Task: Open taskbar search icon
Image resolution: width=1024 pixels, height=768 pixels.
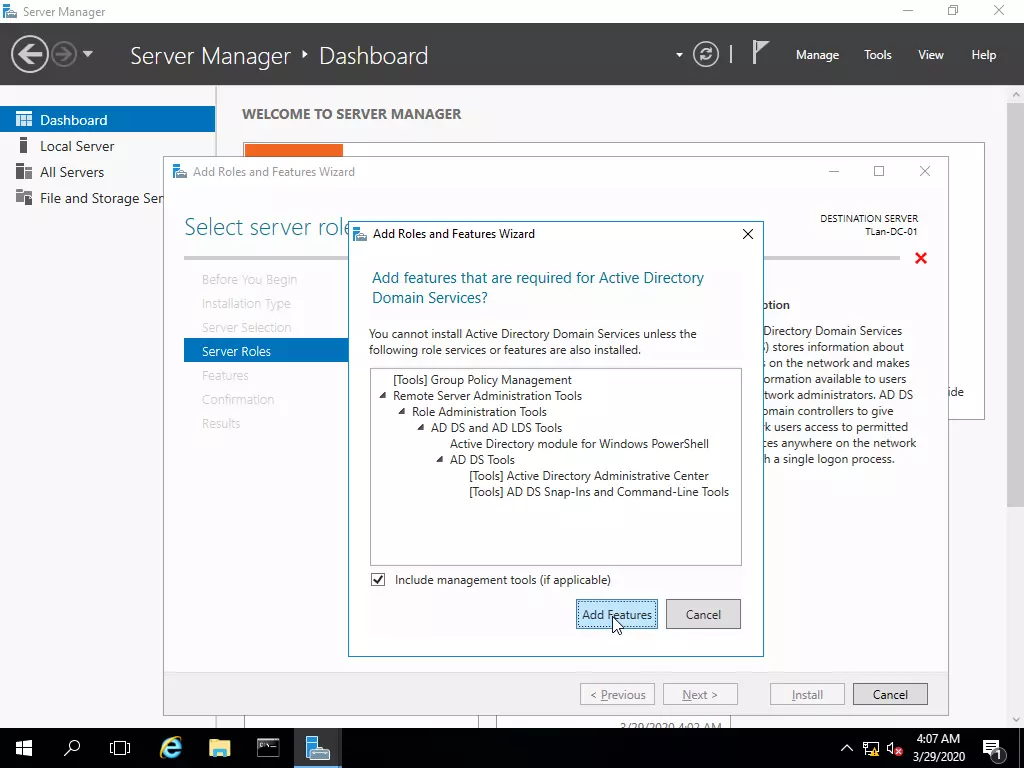Action: (72, 748)
